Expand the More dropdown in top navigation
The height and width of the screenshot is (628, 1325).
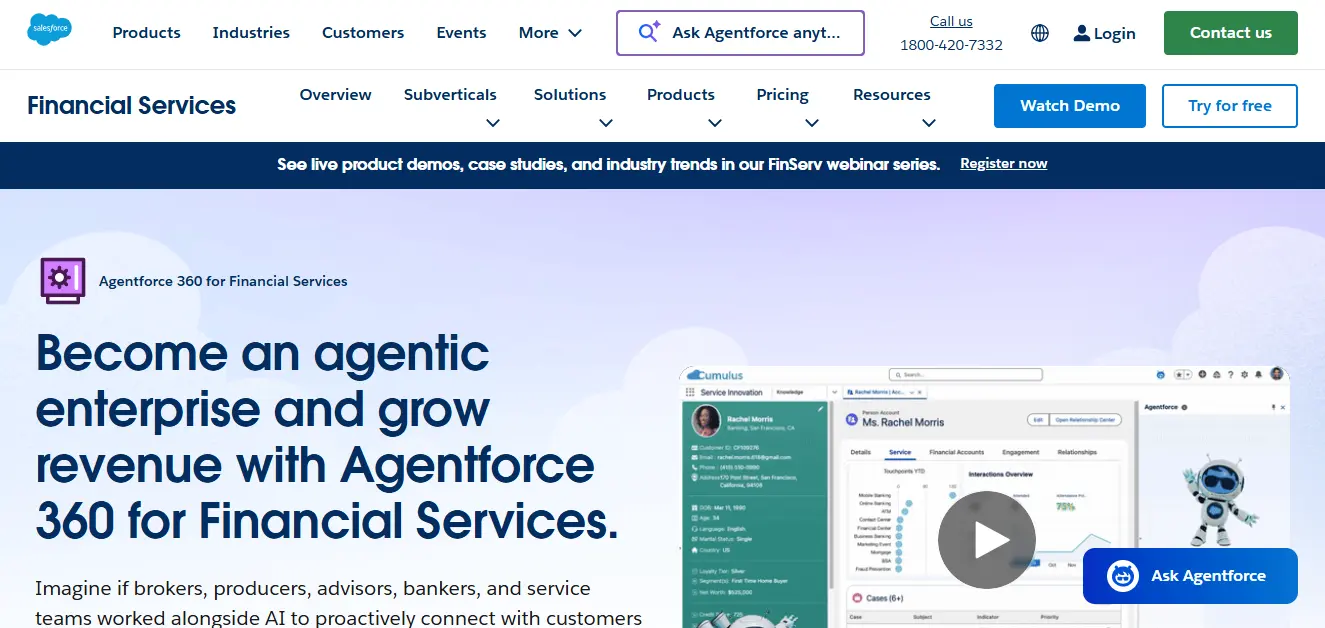click(x=549, y=32)
